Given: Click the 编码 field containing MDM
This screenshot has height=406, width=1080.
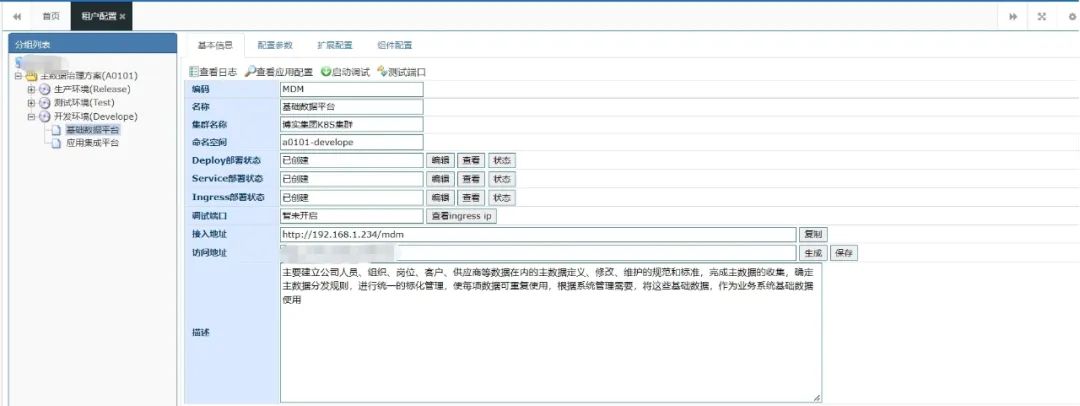Looking at the screenshot, I should pos(351,89).
